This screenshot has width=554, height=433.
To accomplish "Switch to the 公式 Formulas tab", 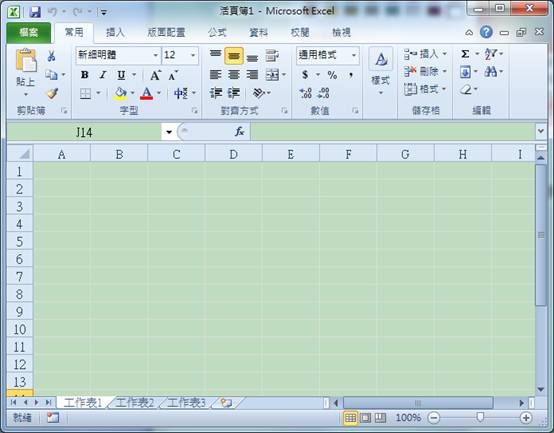I will 217,32.
